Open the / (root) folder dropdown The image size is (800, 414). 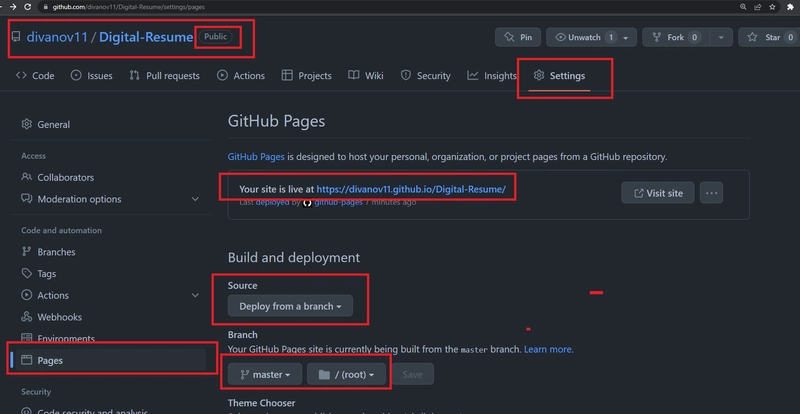(345, 375)
